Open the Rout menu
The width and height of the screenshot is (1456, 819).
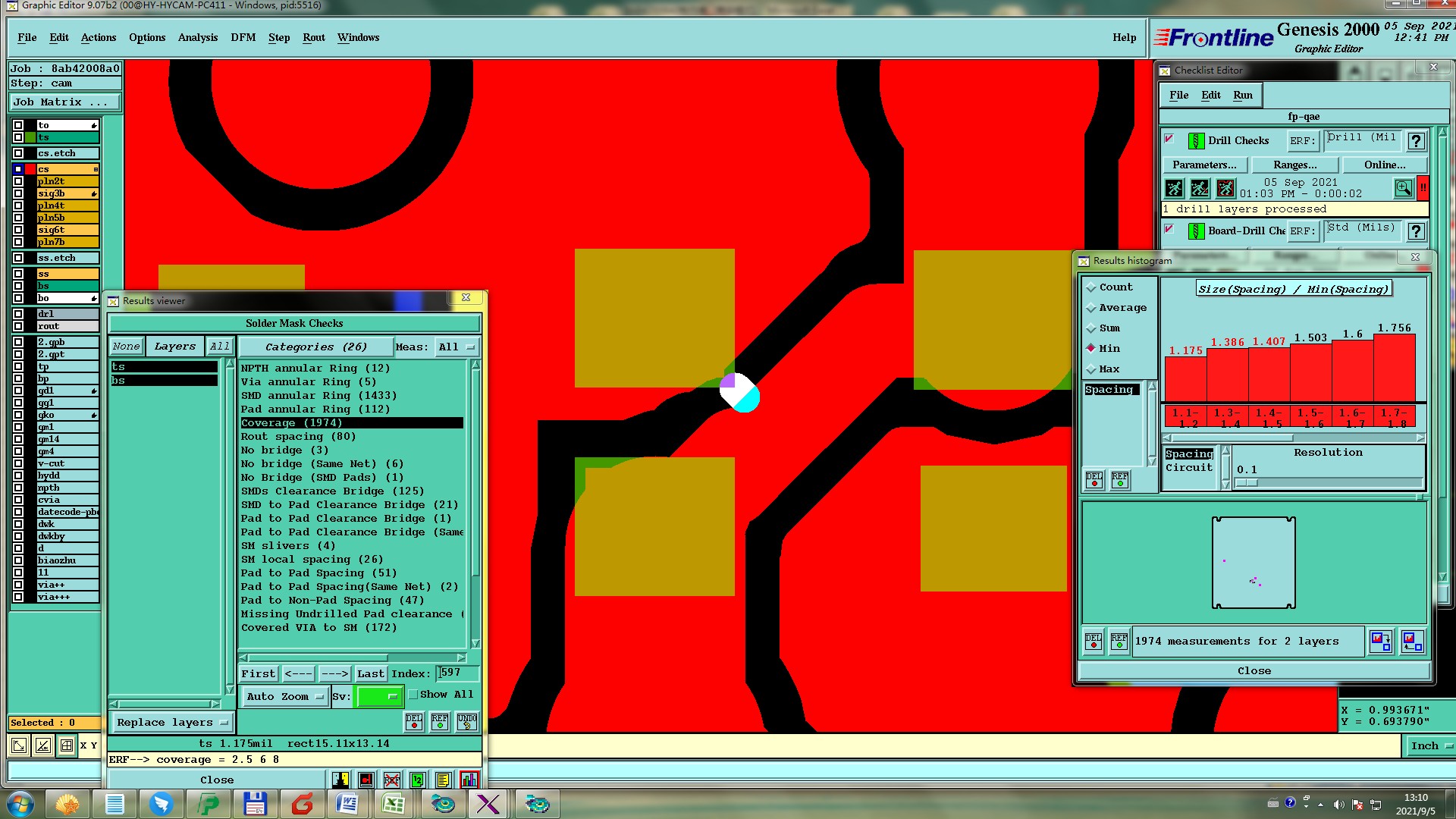coord(314,37)
